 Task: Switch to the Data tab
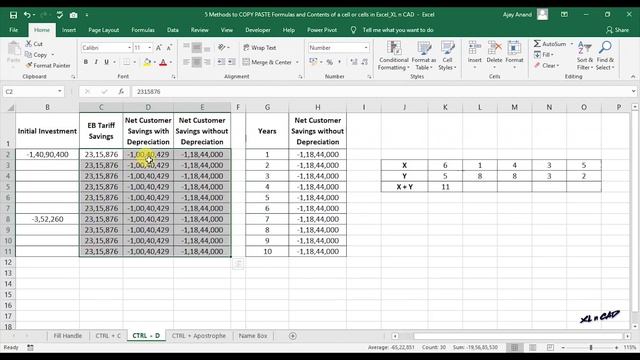point(173,30)
